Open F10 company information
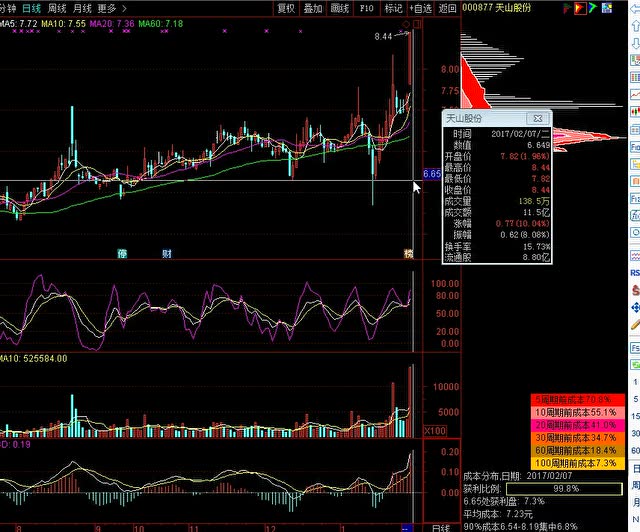 tap(367, 8)
